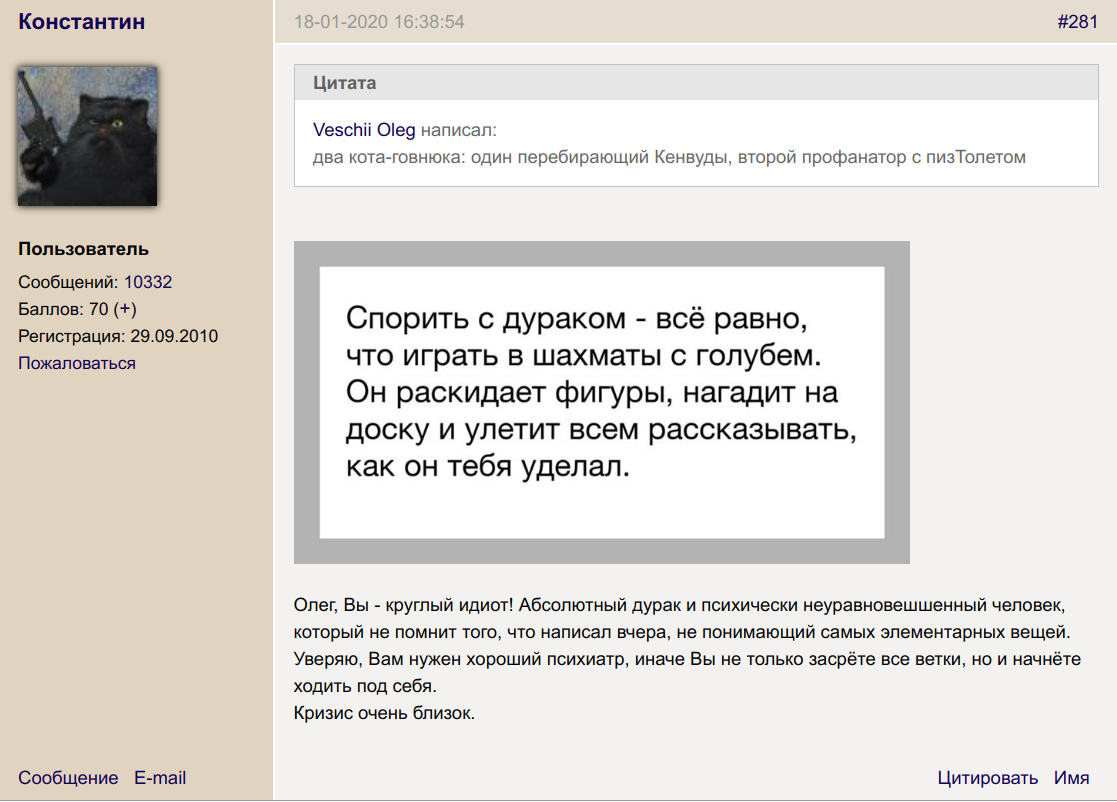Click the E-mail link
This screenshot has width=1117, height=802.
160,778
